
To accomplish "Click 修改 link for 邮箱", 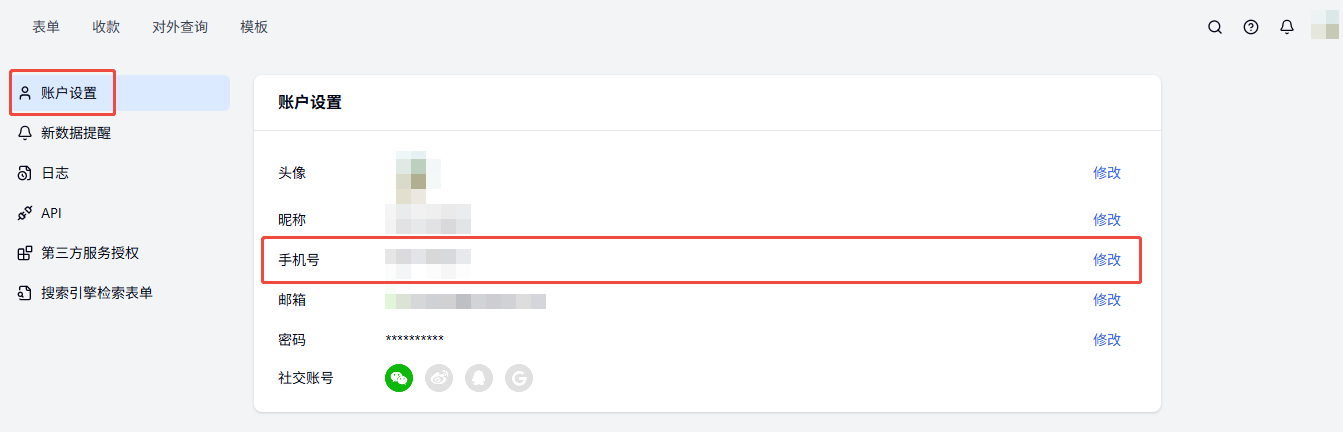I will [x=1107, y=300].
